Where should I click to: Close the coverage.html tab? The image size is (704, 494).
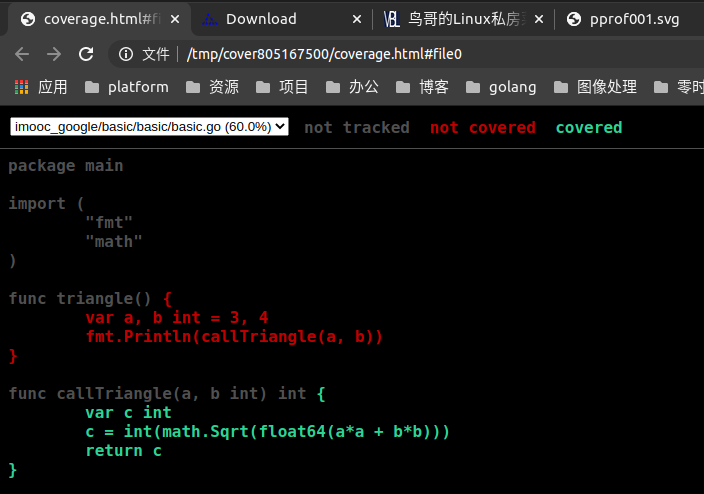click(175, 19)
